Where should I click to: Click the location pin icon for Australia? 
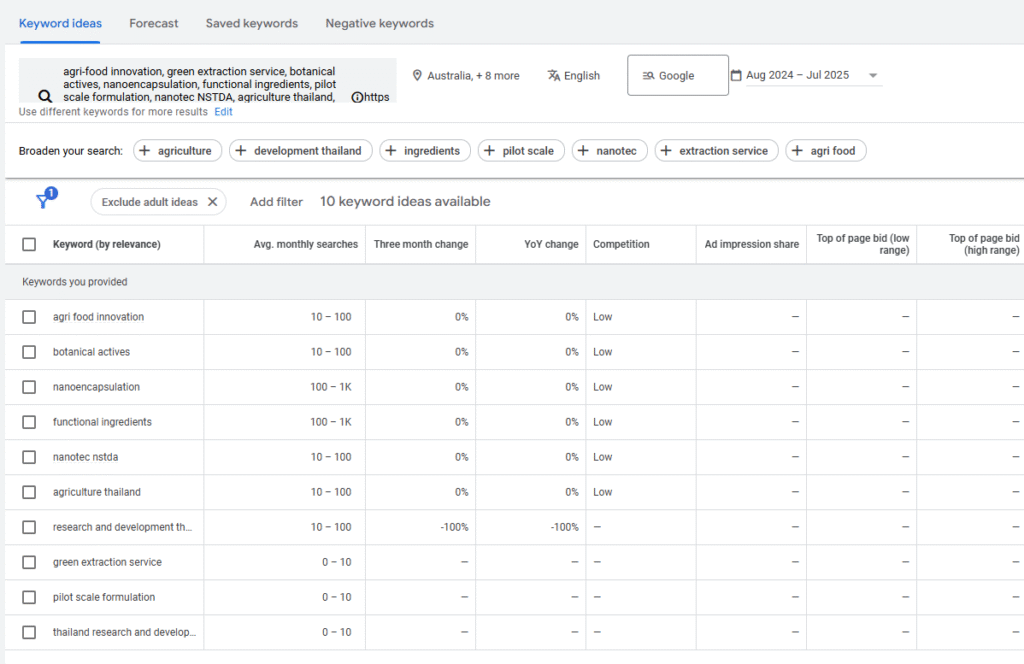coord(417,76)
